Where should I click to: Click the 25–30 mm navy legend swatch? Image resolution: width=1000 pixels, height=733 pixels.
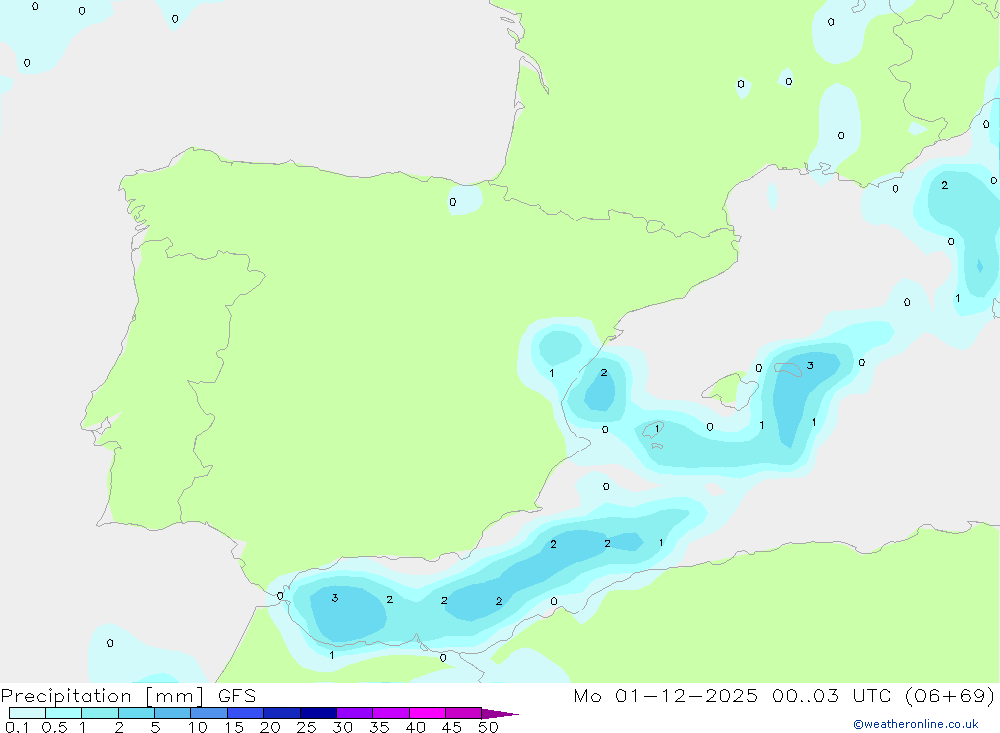[318, 713]
